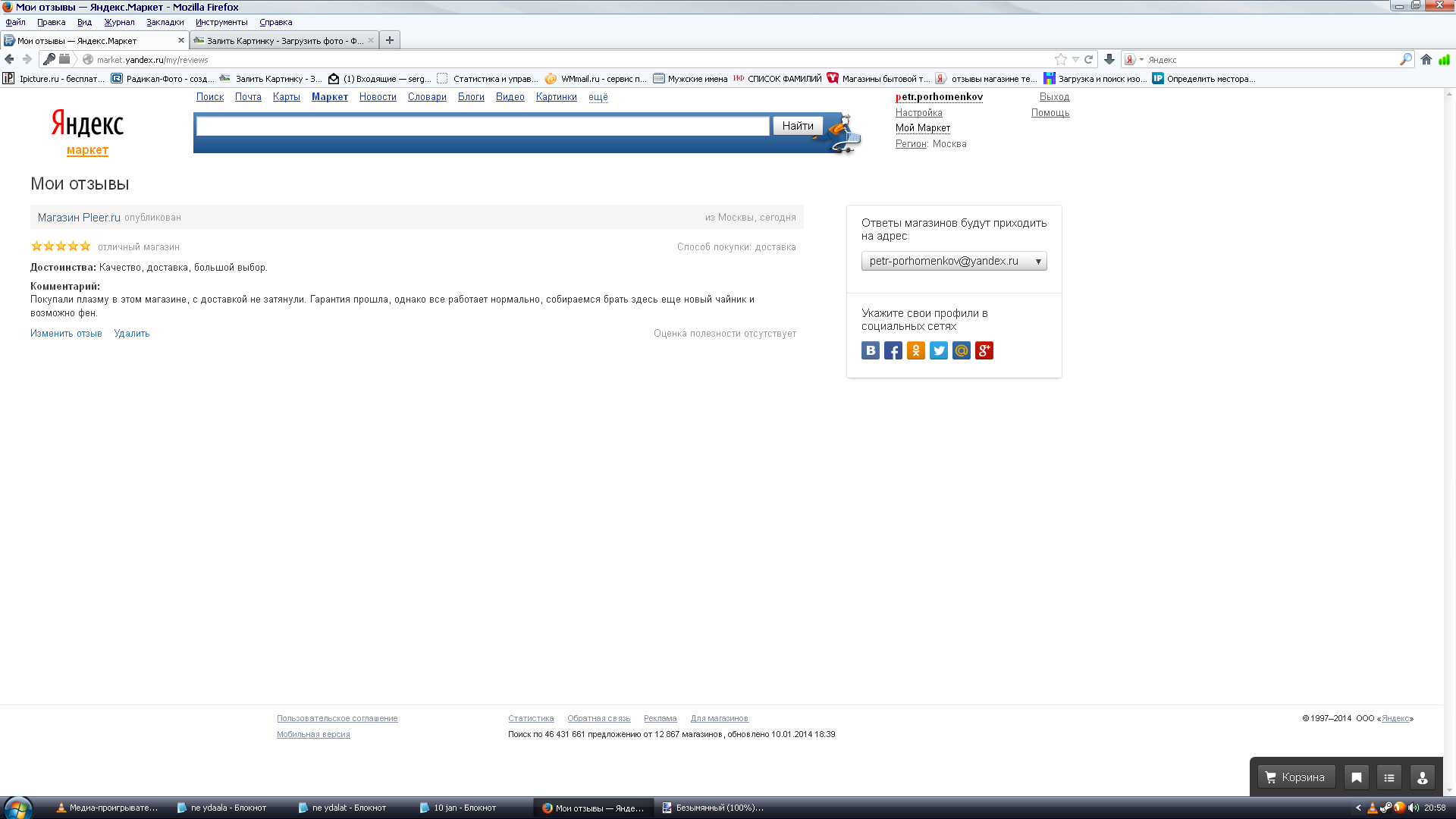Click the list icon in bottom panel
Image resolution: width=1456 pixels, height=819 pixels.
pyautogui.click(x=1389, y=777)
